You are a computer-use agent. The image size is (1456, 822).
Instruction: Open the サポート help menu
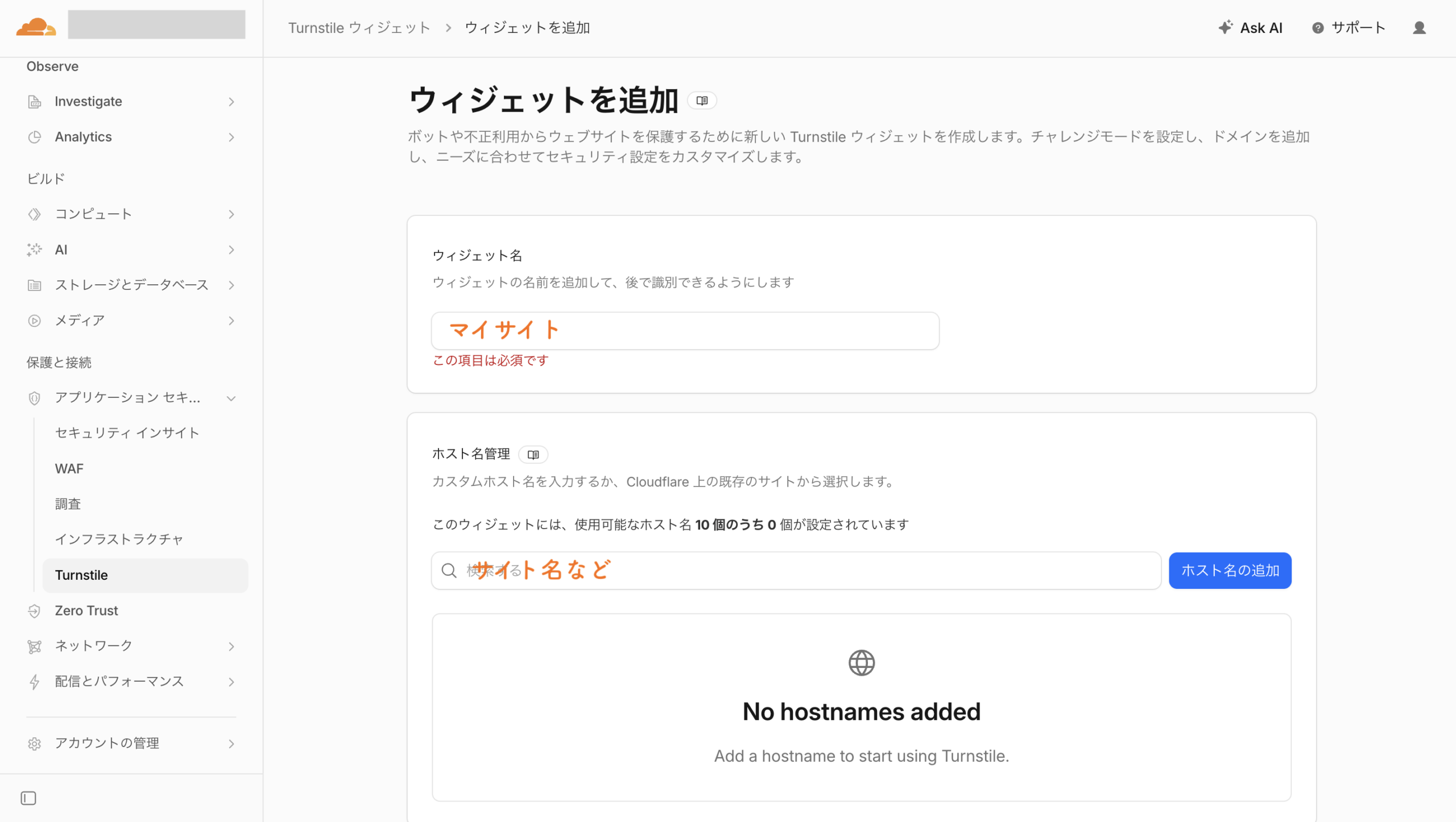click(x=1349, y=28)
